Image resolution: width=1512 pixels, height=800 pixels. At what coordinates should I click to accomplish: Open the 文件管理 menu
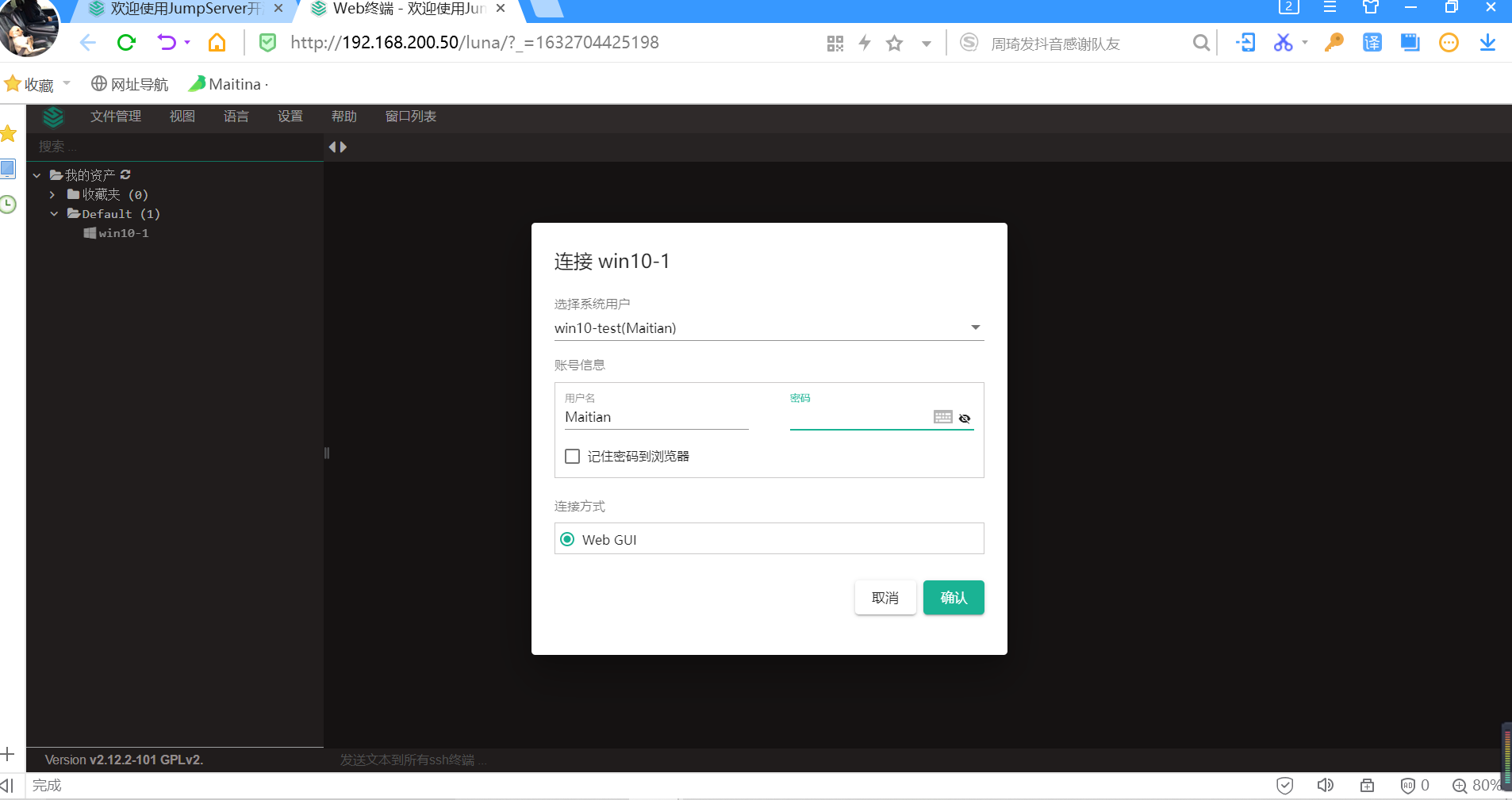[116, 117]
